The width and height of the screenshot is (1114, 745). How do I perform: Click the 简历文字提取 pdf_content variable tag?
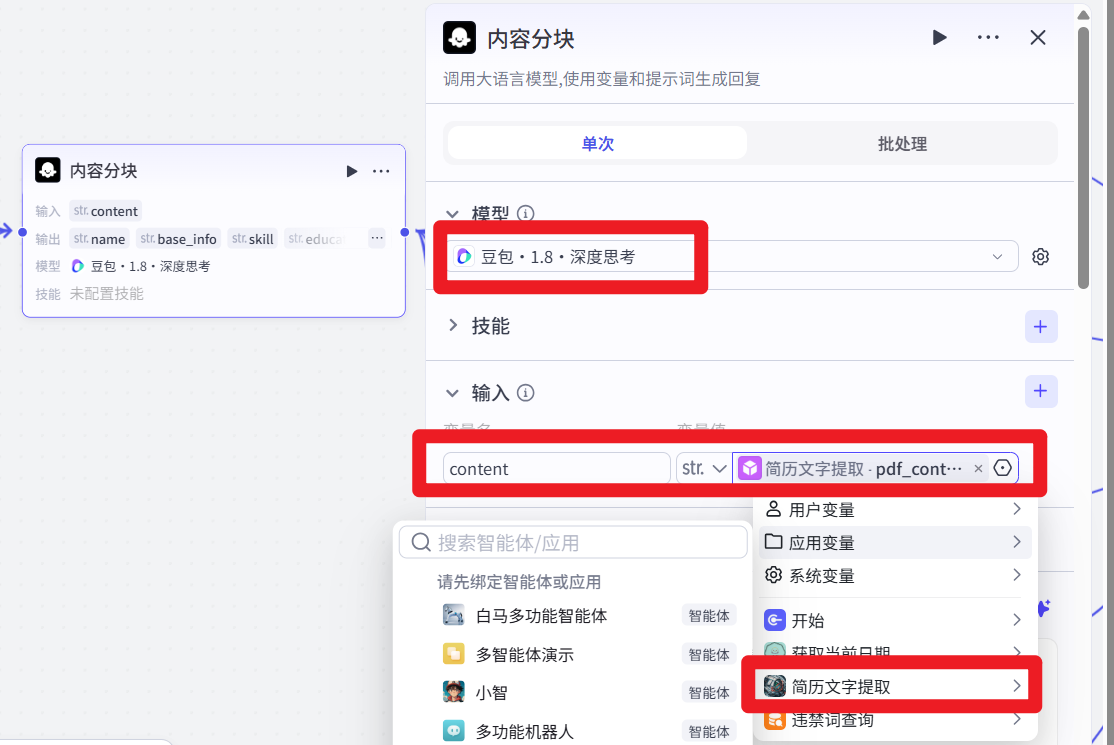point(861,469)
